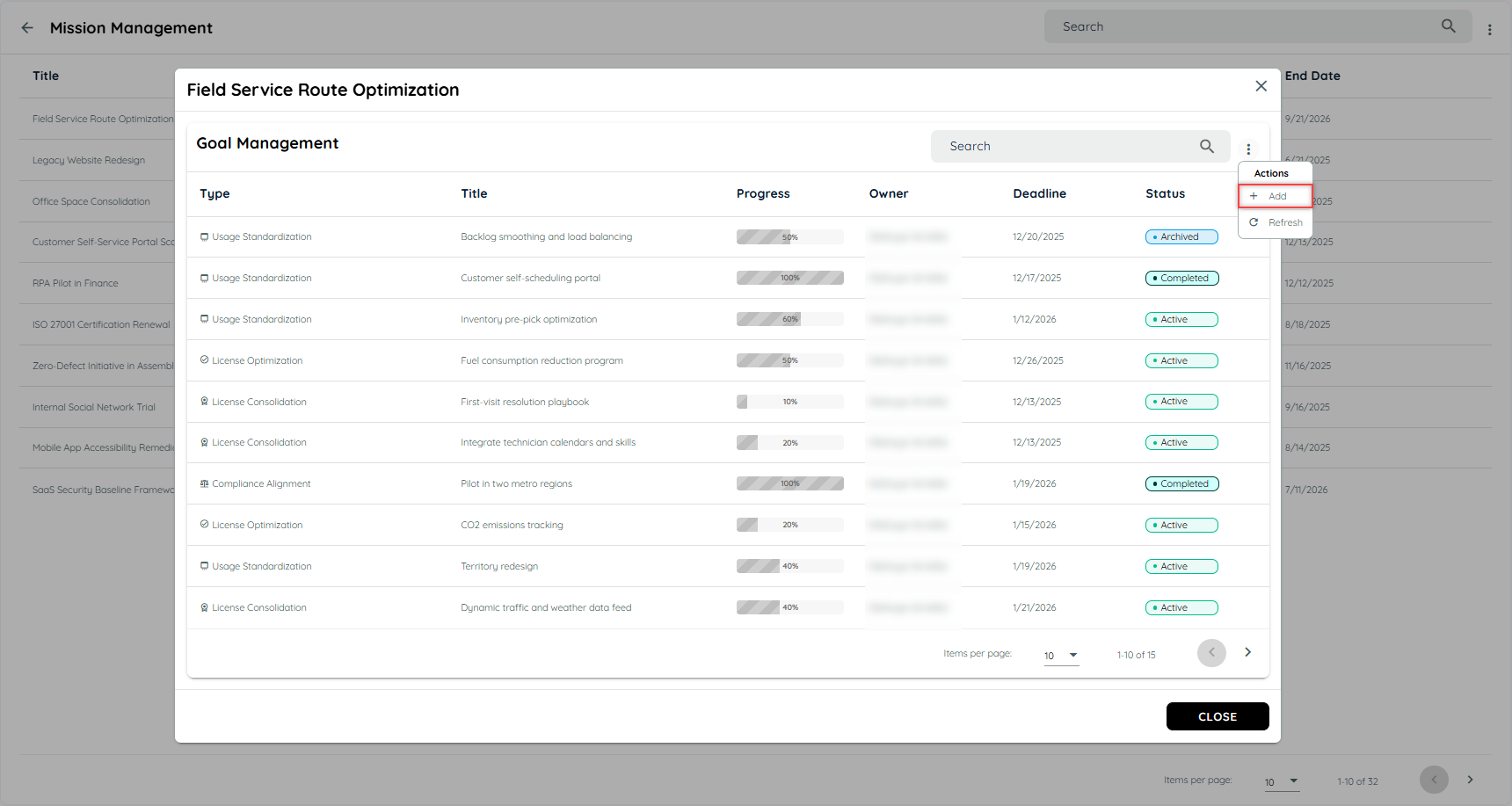Click the Inventory pre-pick optimization progress bar
The width and height of the screenshot is (1512, 806).
[789, 319]
